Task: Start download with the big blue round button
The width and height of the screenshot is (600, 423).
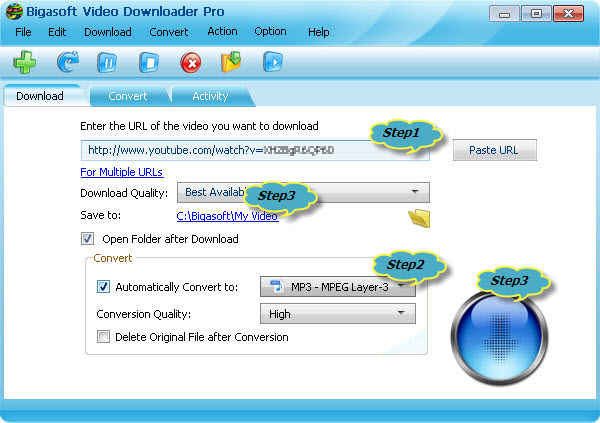Action: click(x=499, y=338)
